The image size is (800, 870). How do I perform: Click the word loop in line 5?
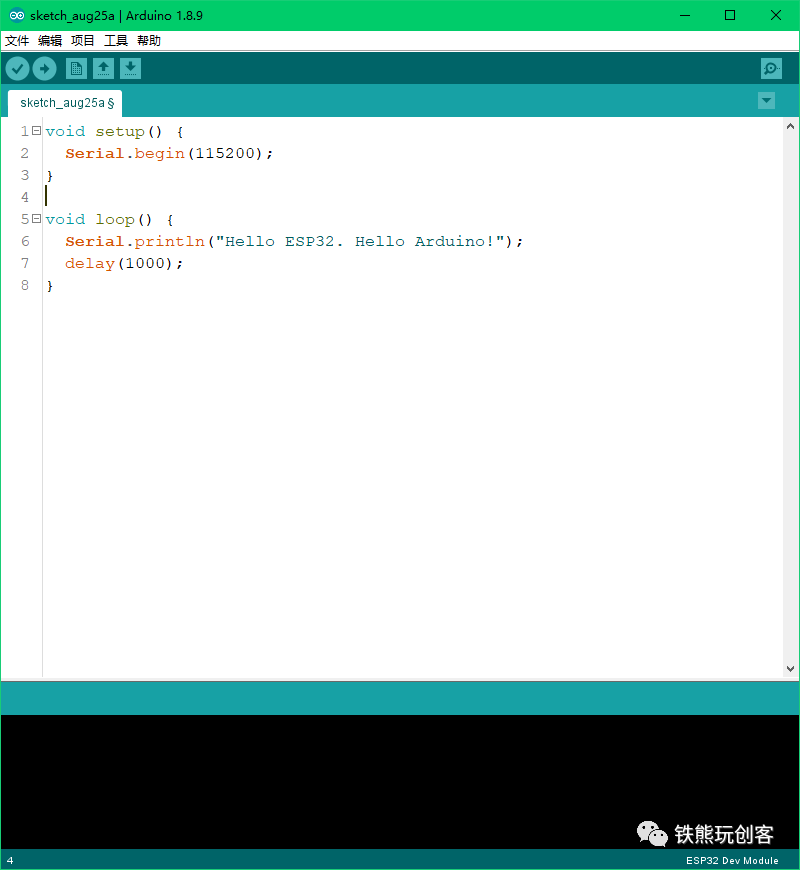pyautogui.click(x=115, y=220)
